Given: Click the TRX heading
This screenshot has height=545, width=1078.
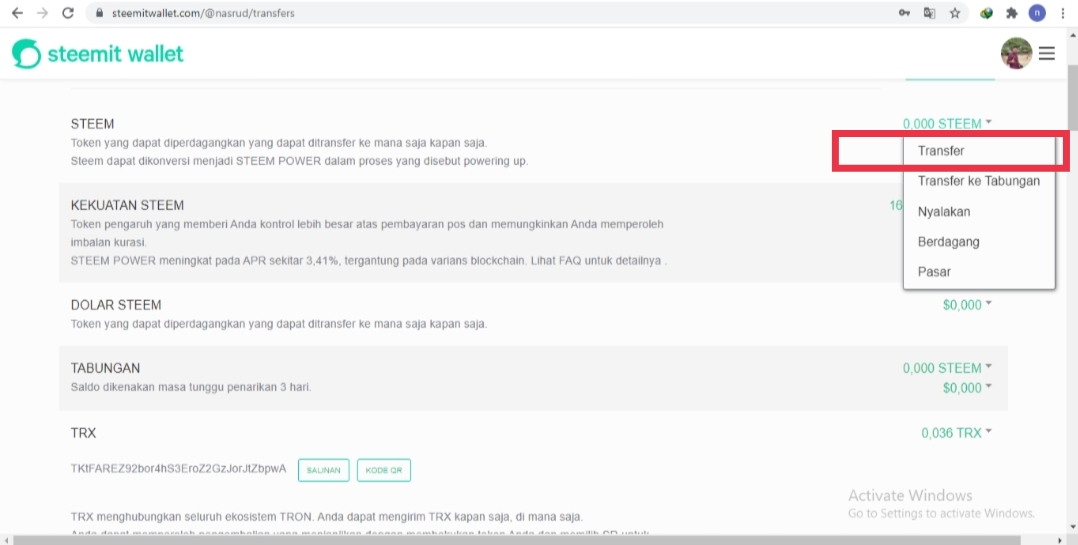Looking at the screenshot, I should click(83, 433).
